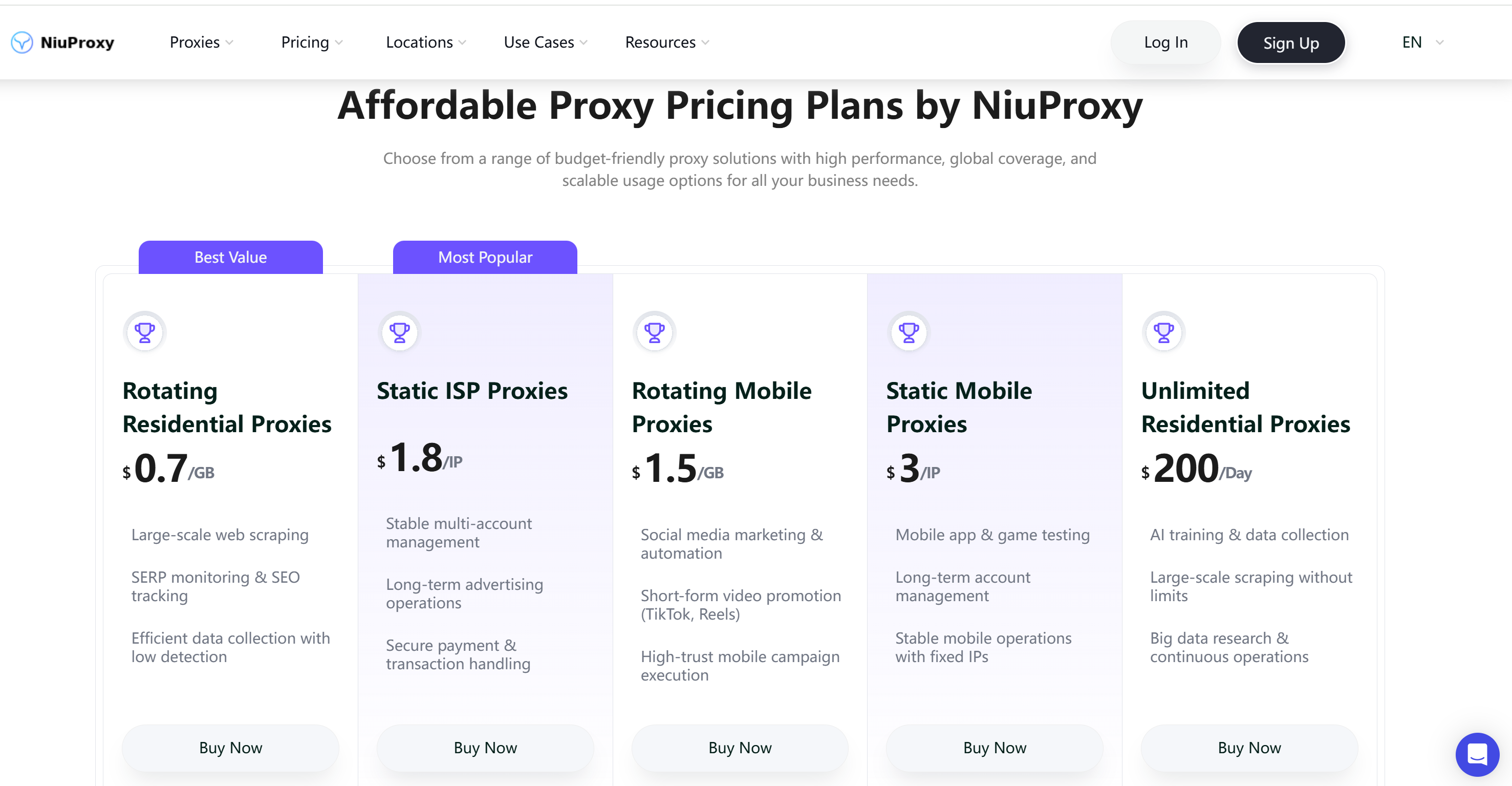Open the Locations menu
This screenshot has height=786, width=1512.
pyautogui.click(x=426, y=43)
